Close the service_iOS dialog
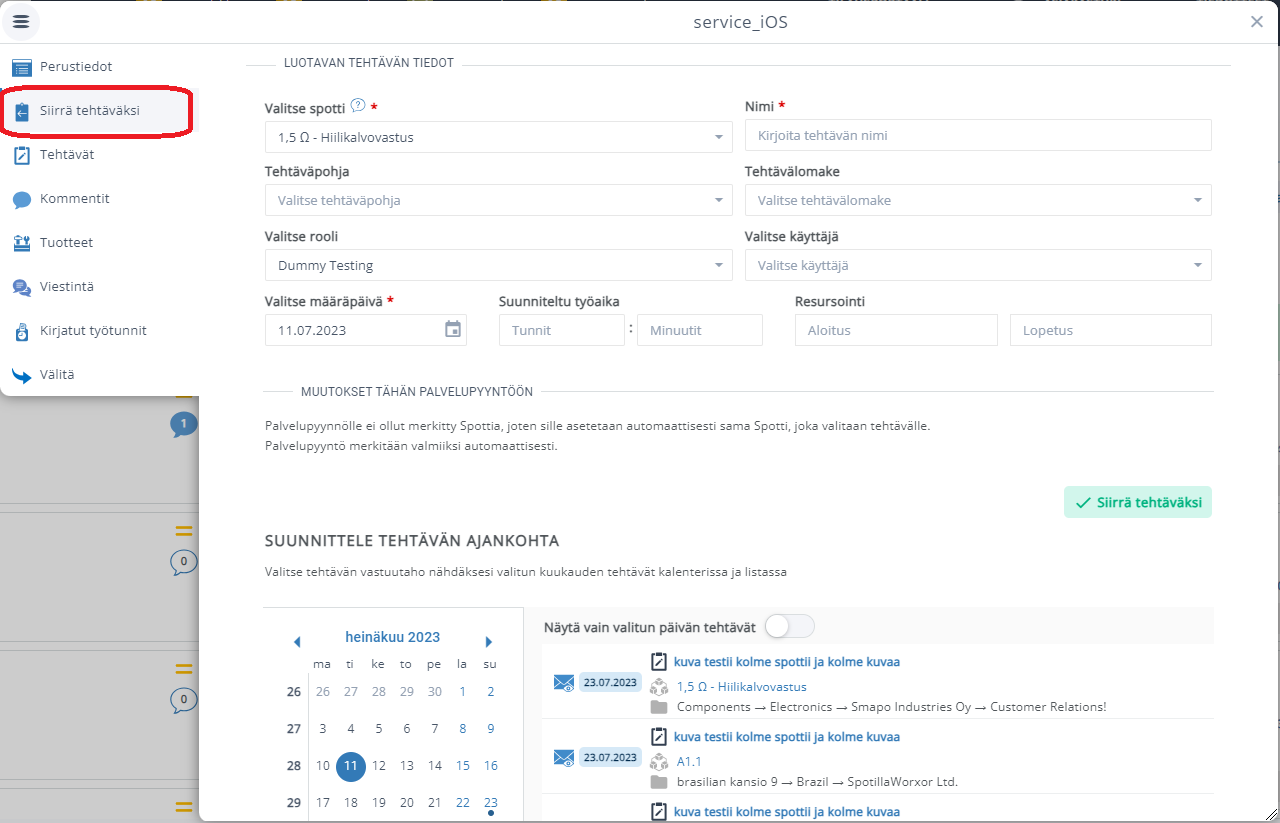Screen dimensions: 1280x823 [1257, 22]
